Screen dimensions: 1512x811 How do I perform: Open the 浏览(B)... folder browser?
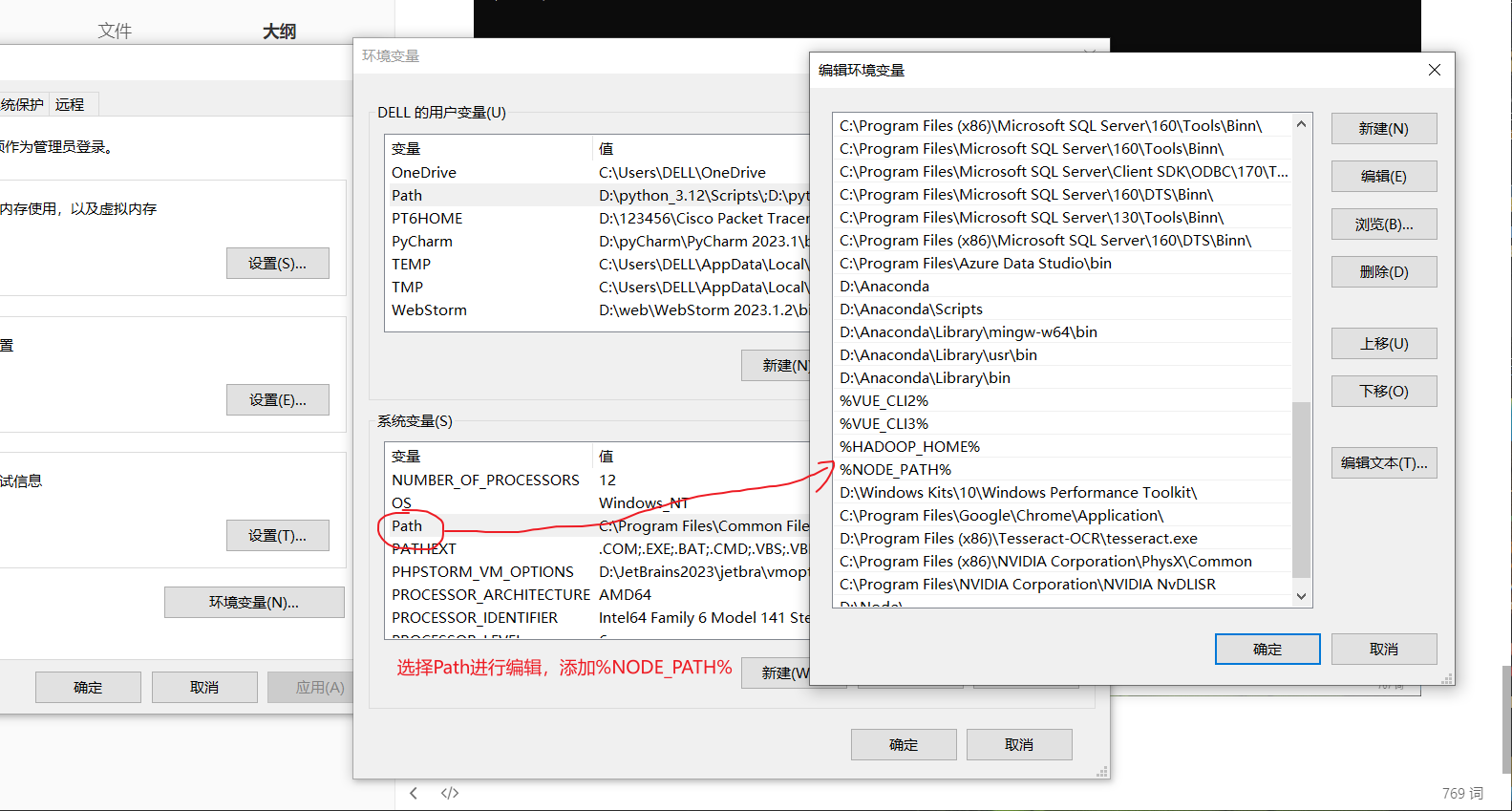(x=1383, y=224)
